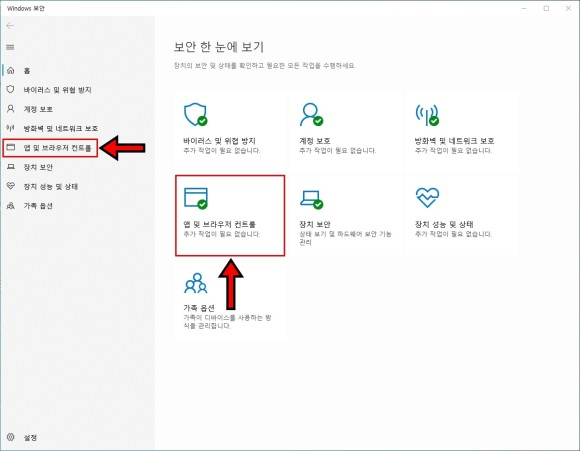The height and width of the screenshot is (451, 580).
Task: Click the back arrow button
Action: 10,26
